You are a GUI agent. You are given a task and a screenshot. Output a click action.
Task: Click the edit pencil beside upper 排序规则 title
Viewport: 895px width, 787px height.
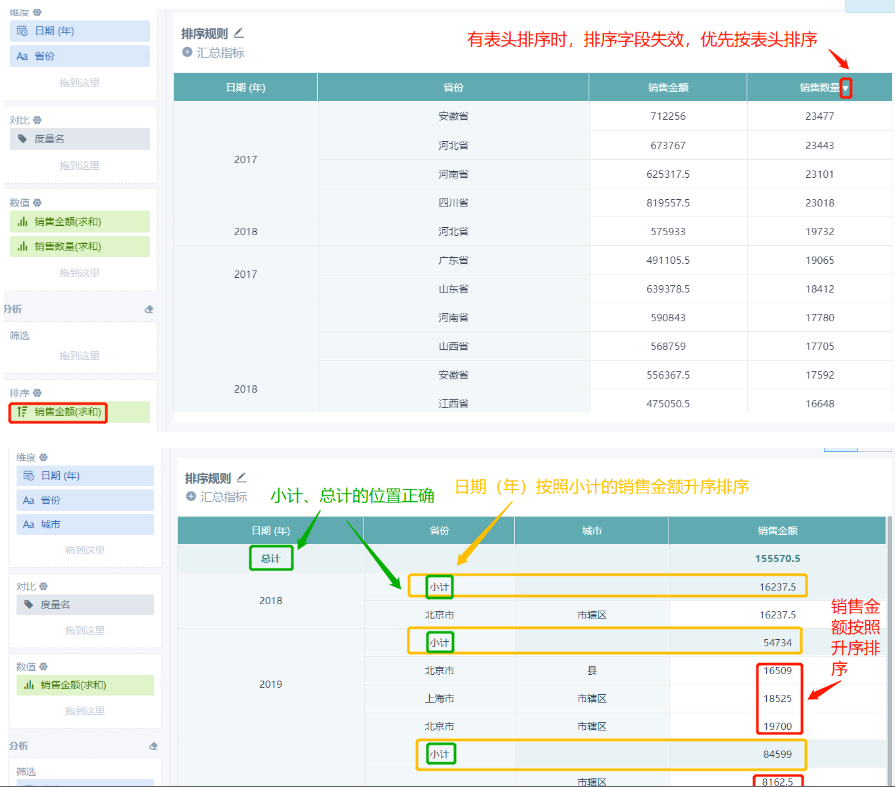click(239, 33)
